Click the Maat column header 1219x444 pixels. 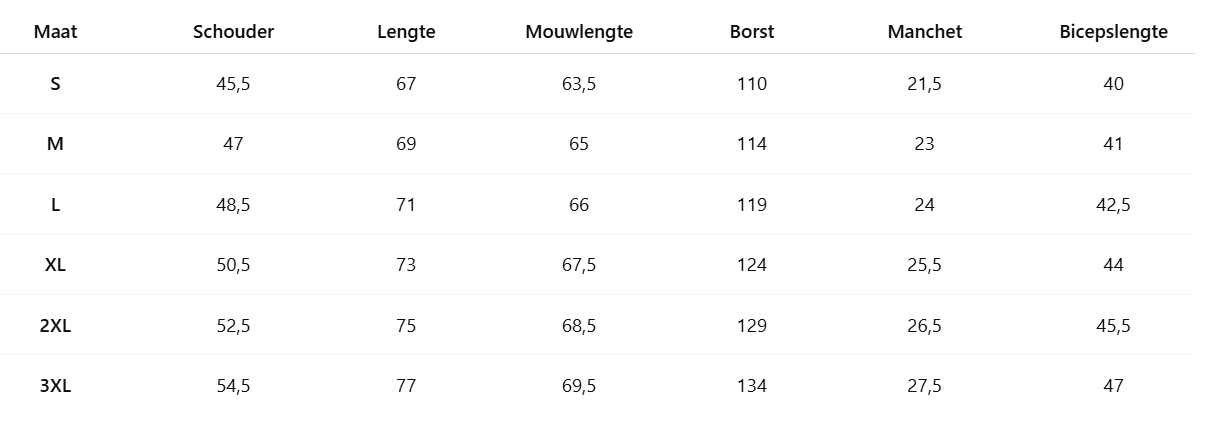point(55,32)
